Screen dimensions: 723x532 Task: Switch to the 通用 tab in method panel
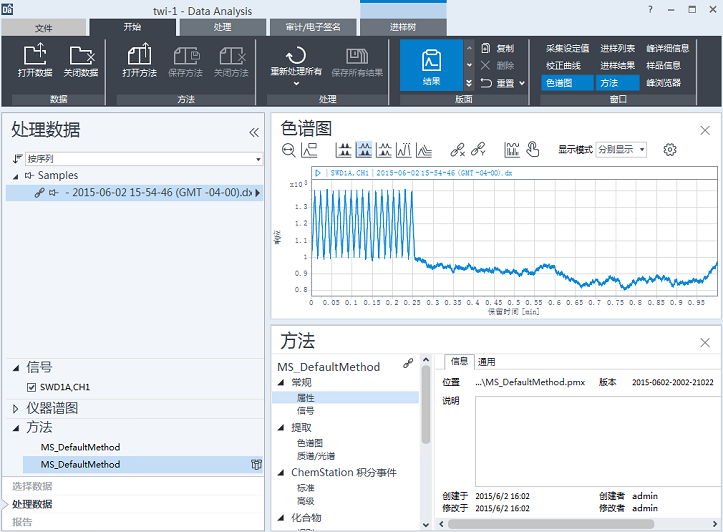point(486,362)
